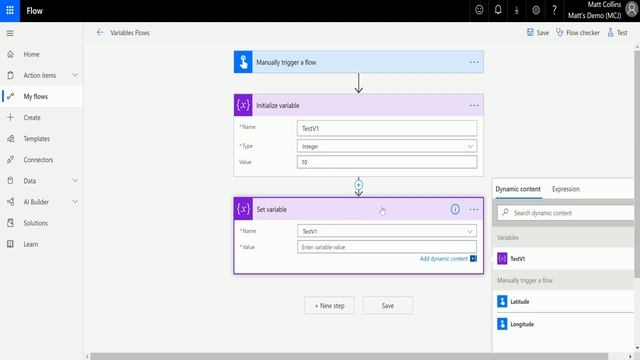
Task: Expand the AI Builder chevron
Action: tap(75, 202)
